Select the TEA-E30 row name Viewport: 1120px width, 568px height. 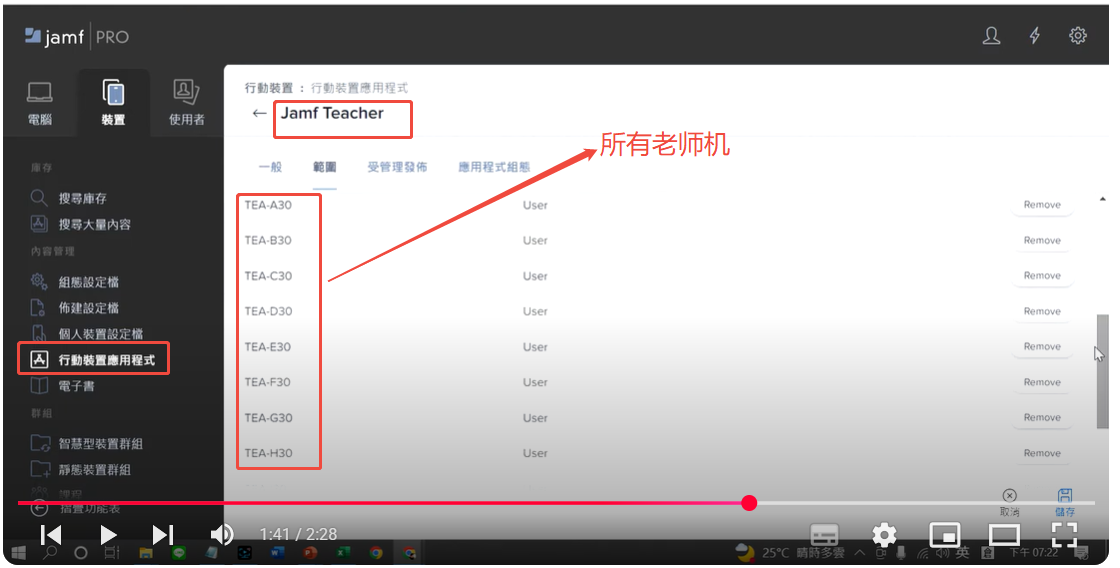click(268, 347)
